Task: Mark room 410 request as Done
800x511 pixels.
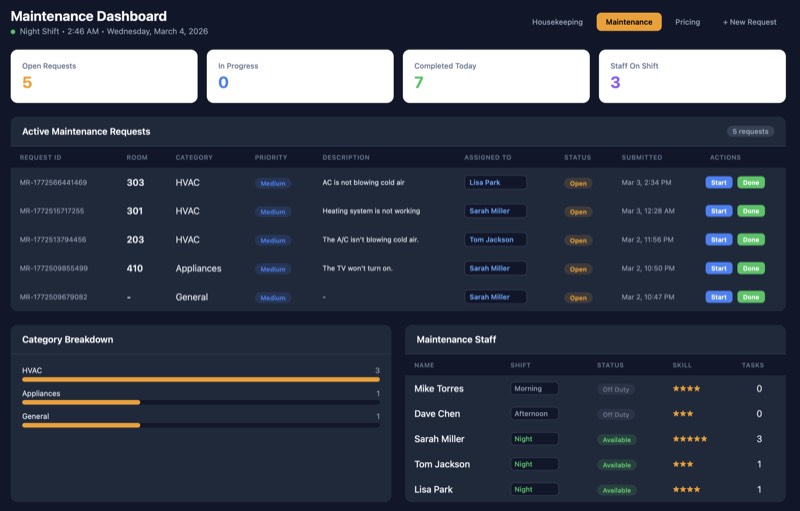Action: (x=751, y=268)
